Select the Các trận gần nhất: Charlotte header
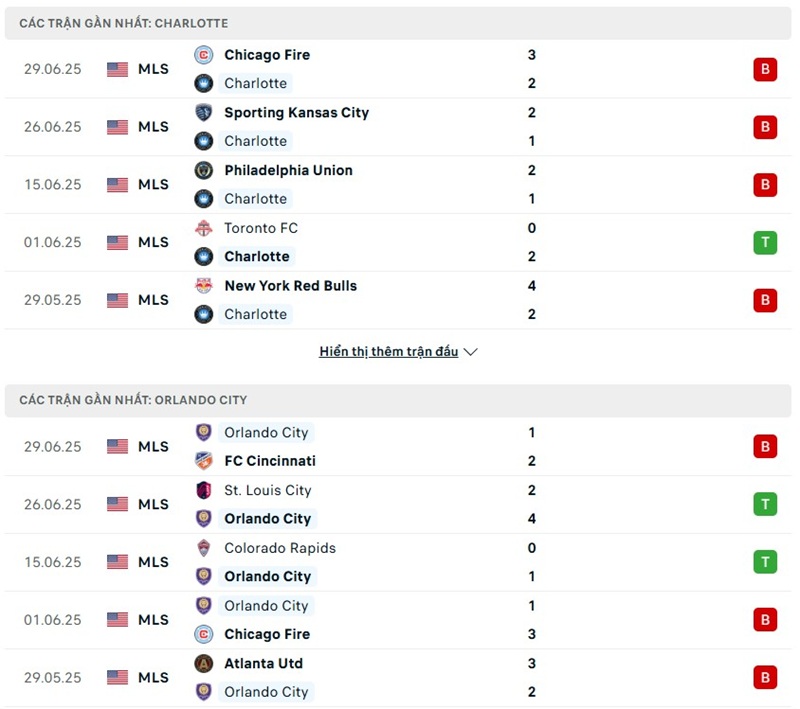Viewport: 800px width, 709px height. coord(398,23)
